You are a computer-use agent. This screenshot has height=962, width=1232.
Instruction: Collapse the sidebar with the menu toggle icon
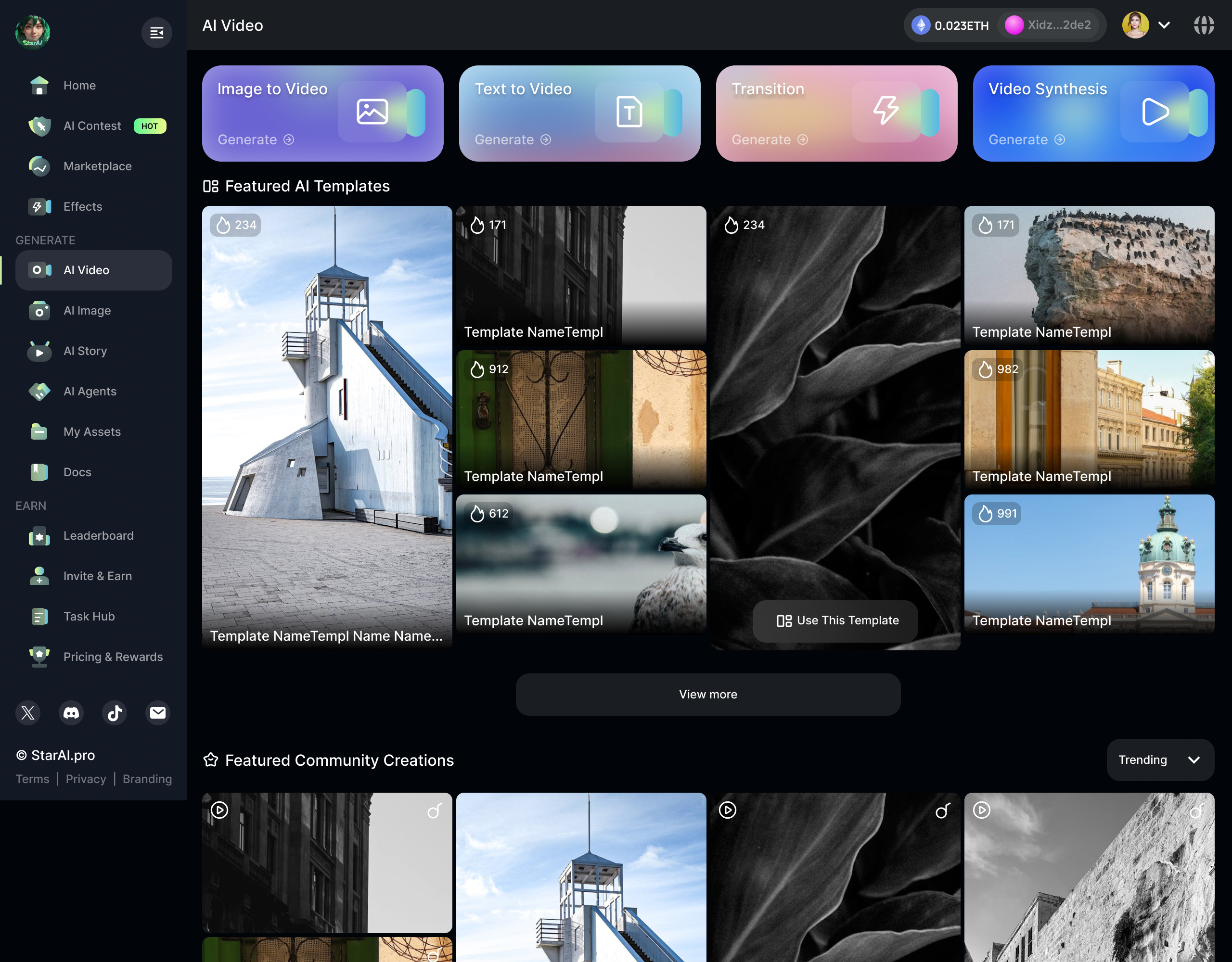coord(156,33)
